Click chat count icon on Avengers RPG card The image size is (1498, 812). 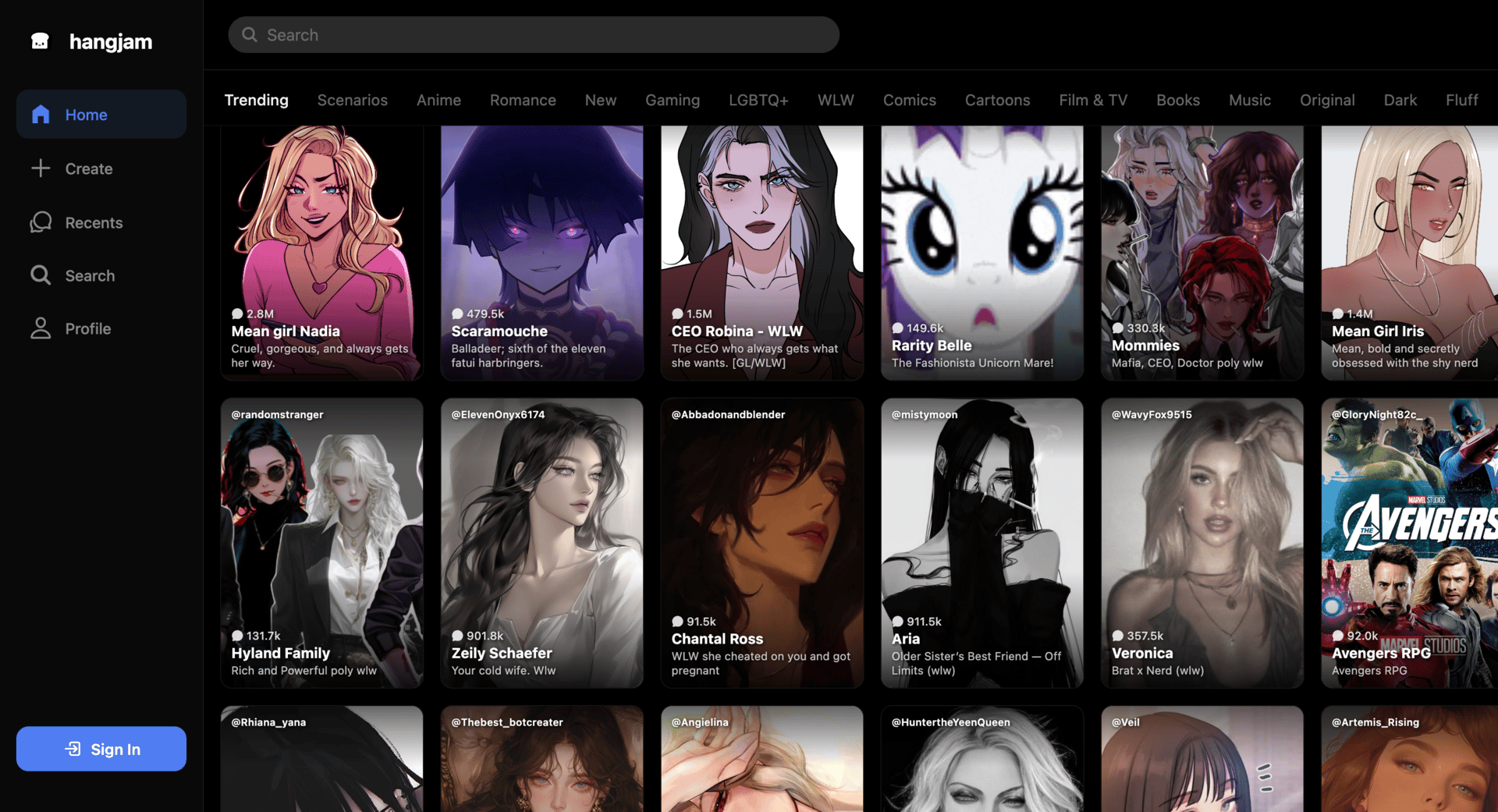point(1337,636)
